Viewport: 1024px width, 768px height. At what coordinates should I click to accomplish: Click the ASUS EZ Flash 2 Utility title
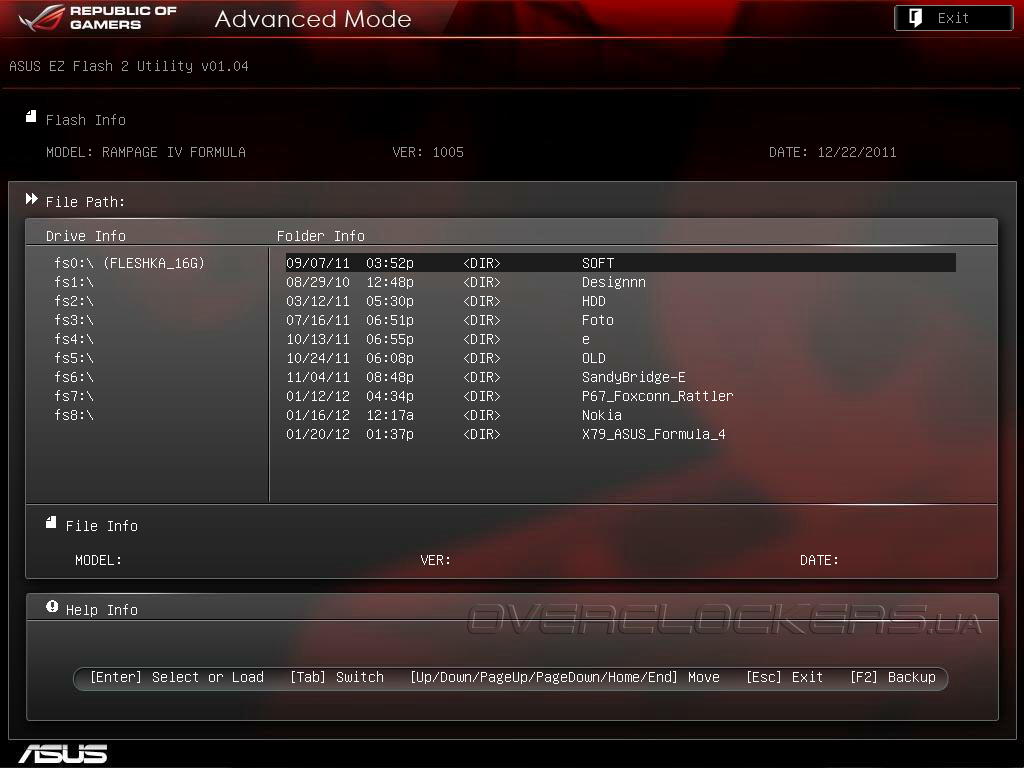129,66
